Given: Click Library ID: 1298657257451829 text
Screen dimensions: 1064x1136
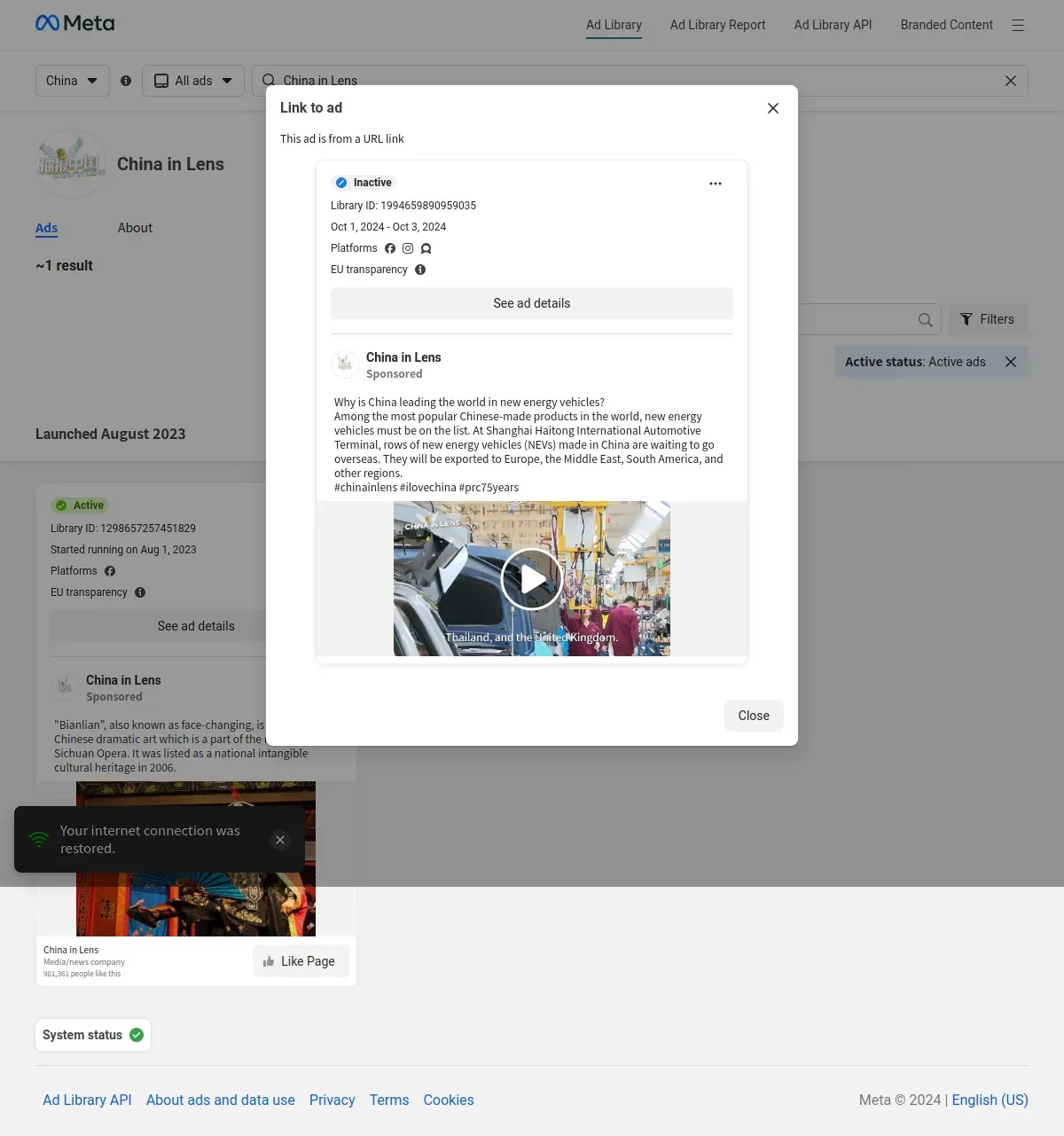Looking at the screenshot, I should tap(123, 529).
